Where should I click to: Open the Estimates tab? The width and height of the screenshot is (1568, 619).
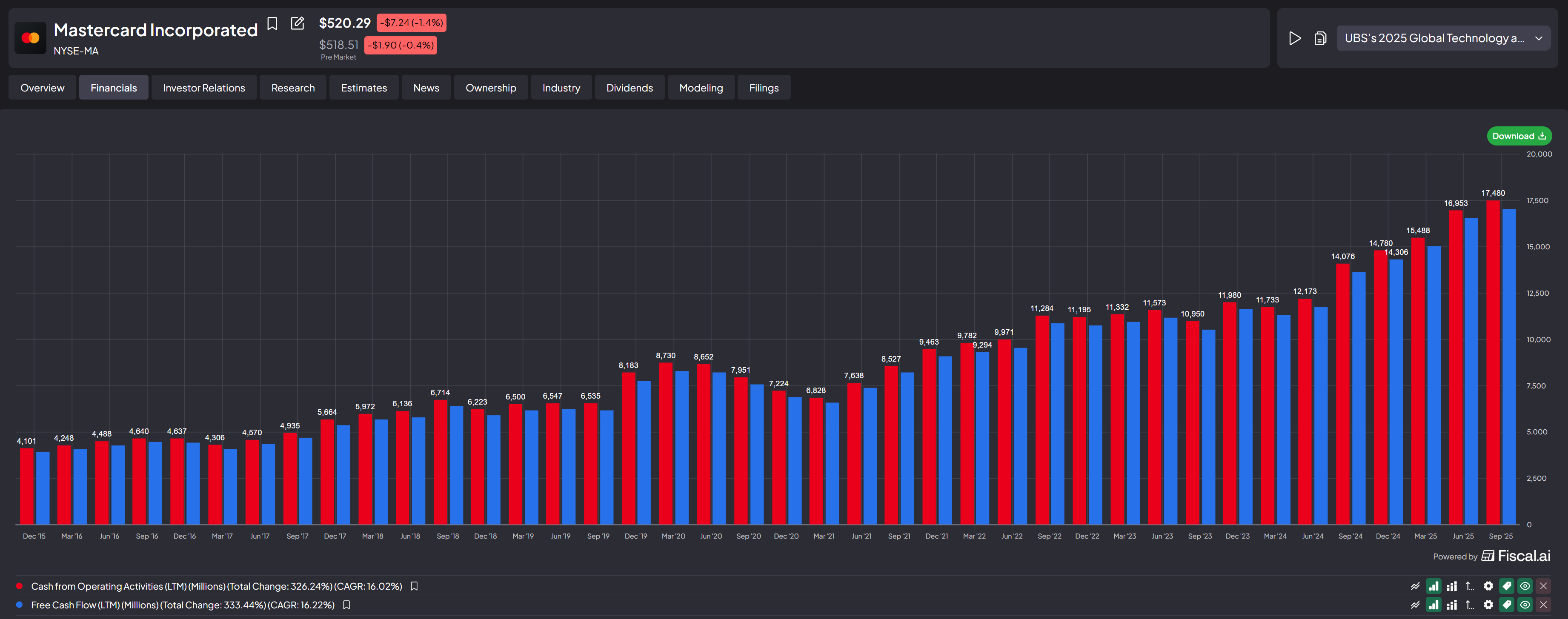pyautogui.click(x=363, y=88)
